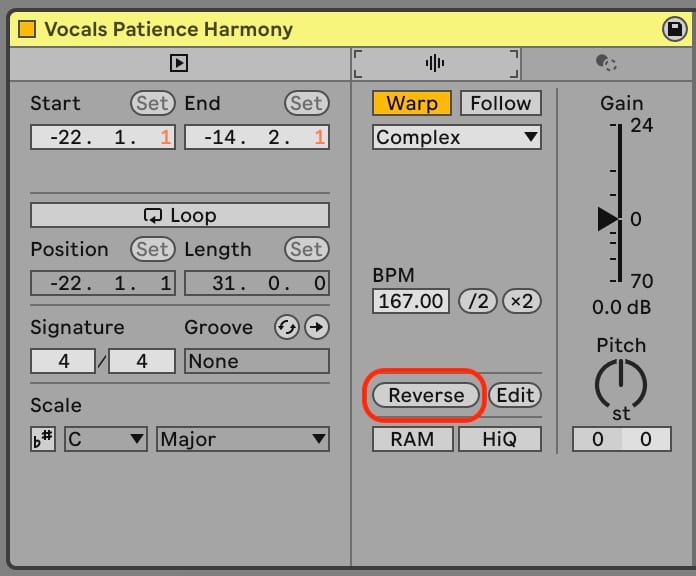Click the save clip disk icon

click(675, 29)
